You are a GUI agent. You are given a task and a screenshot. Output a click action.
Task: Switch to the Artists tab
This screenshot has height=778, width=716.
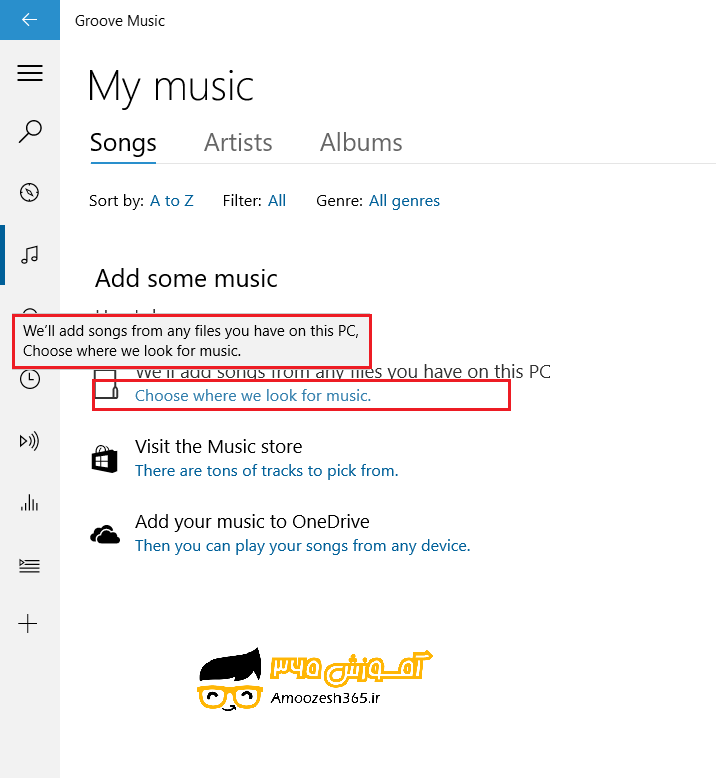click(238, 142)
